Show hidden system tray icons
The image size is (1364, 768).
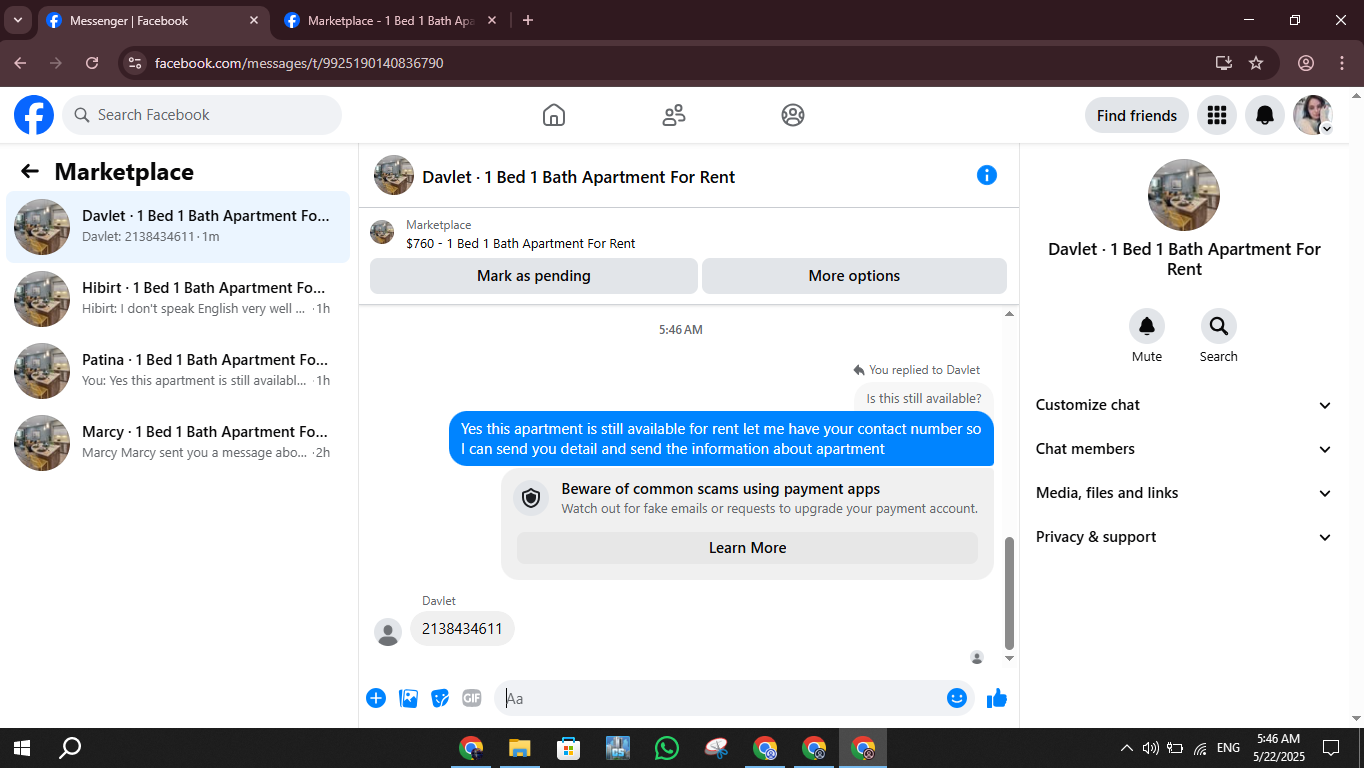(x=1127, y=748)
